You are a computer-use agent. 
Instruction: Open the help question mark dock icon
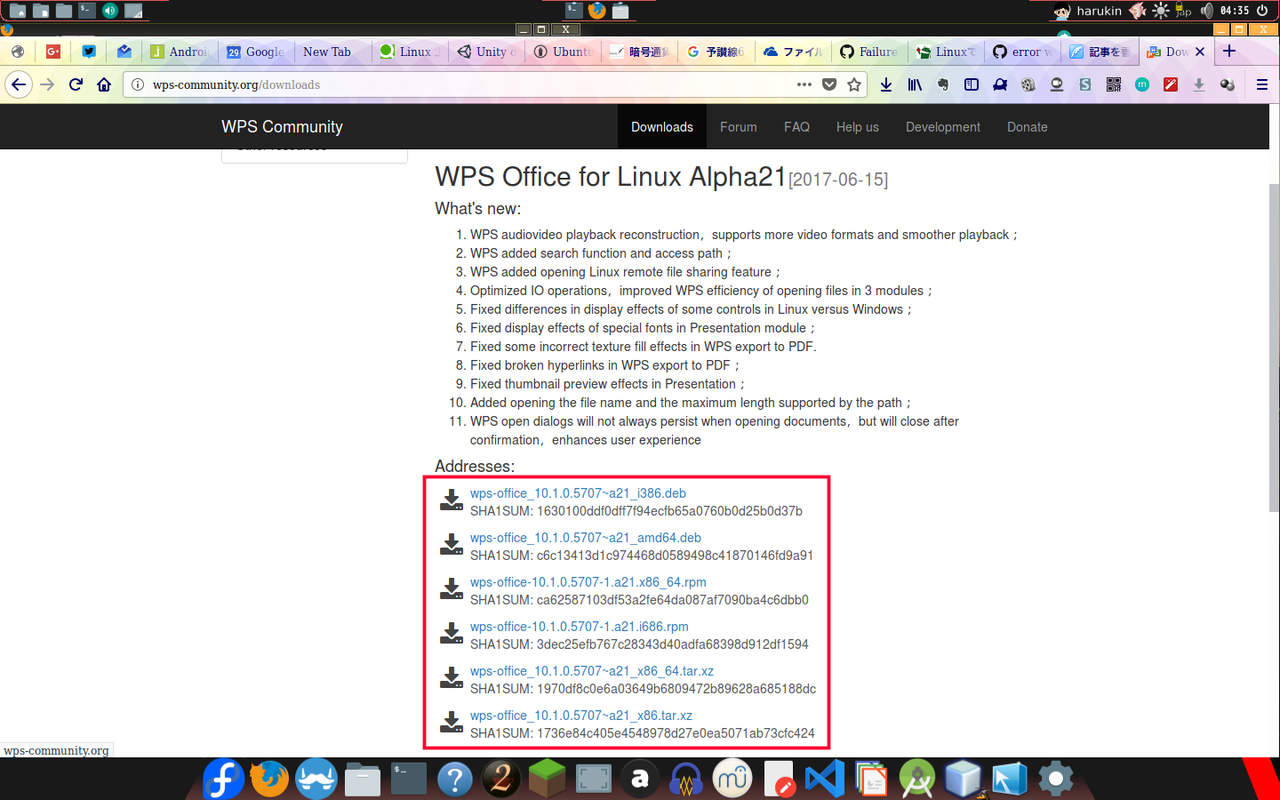[x=455, y=778]
